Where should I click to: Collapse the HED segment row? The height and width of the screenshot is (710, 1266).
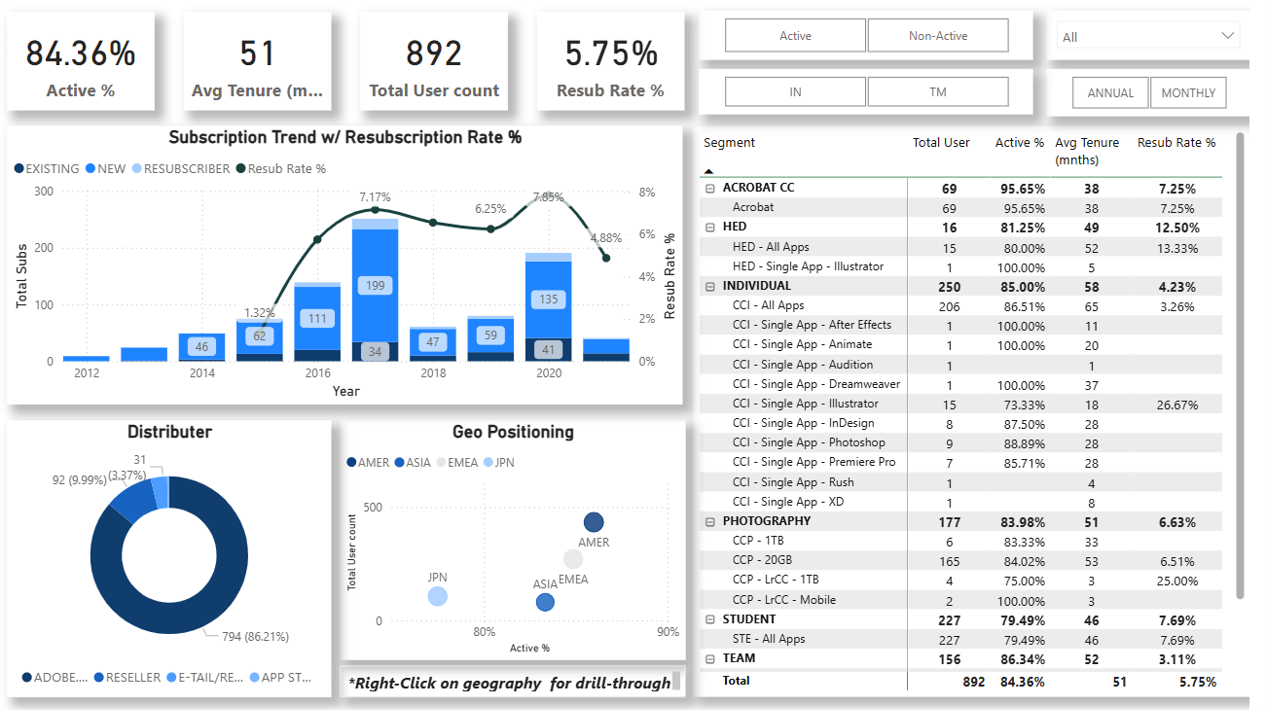tap(711, 227)
